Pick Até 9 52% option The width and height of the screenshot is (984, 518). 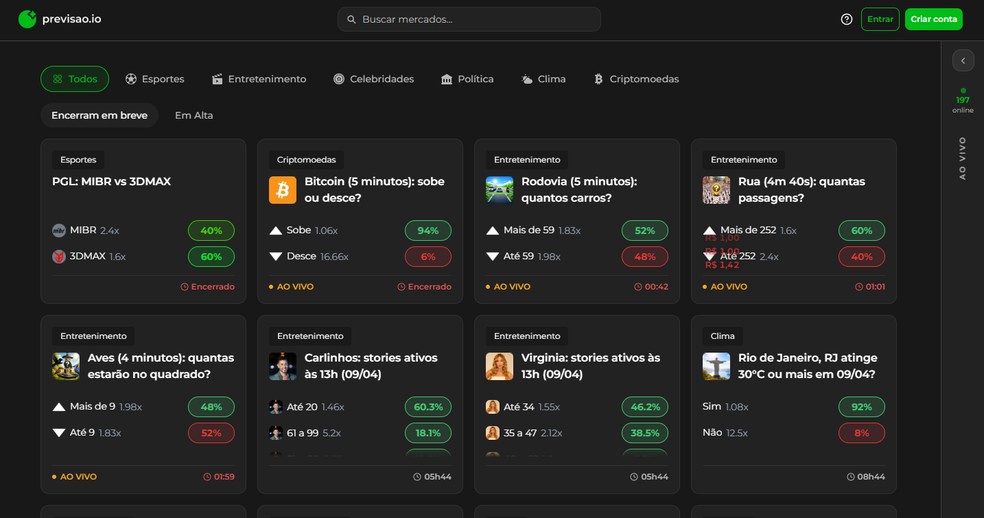pyautogui.click(x=211, y=433)
